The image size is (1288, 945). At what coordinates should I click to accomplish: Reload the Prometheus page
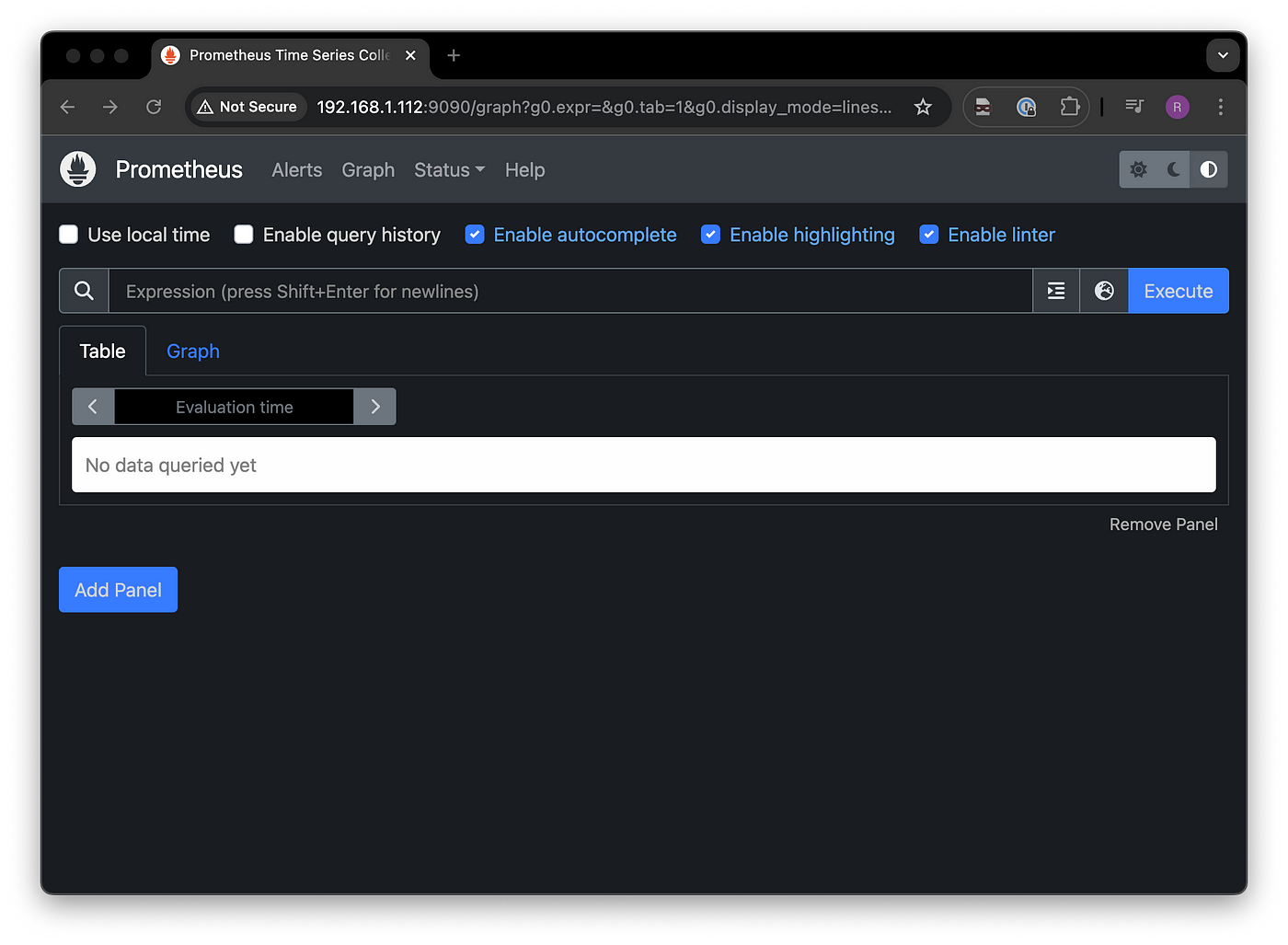154,107
